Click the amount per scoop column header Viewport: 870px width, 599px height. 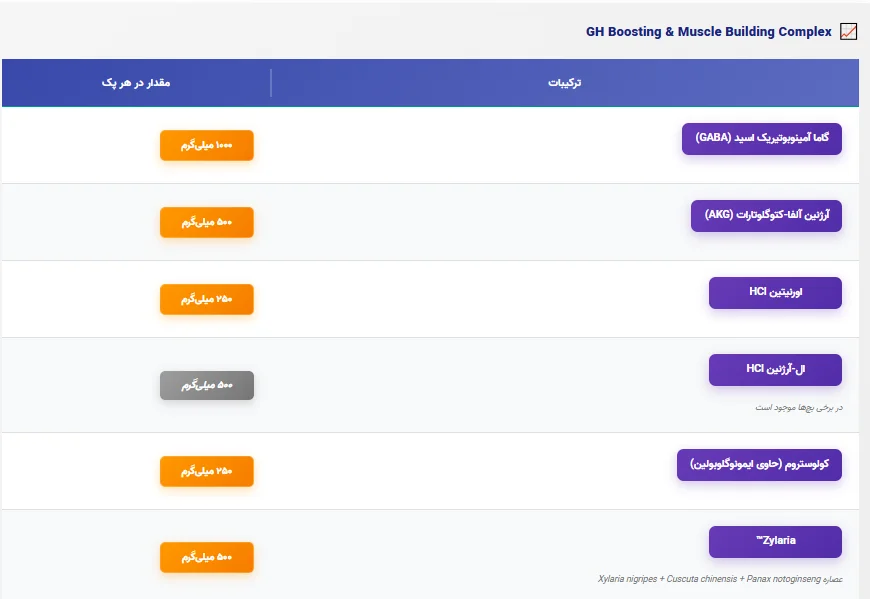[x=136, y=83]
